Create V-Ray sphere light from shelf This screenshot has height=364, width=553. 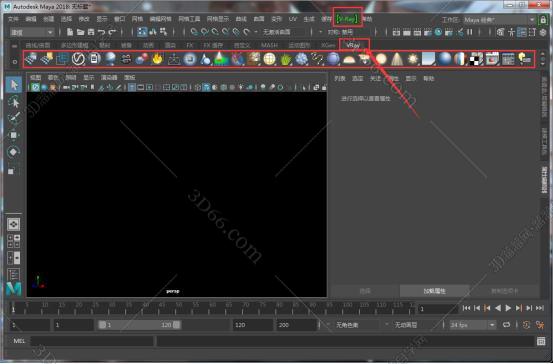tap(381, 59)
